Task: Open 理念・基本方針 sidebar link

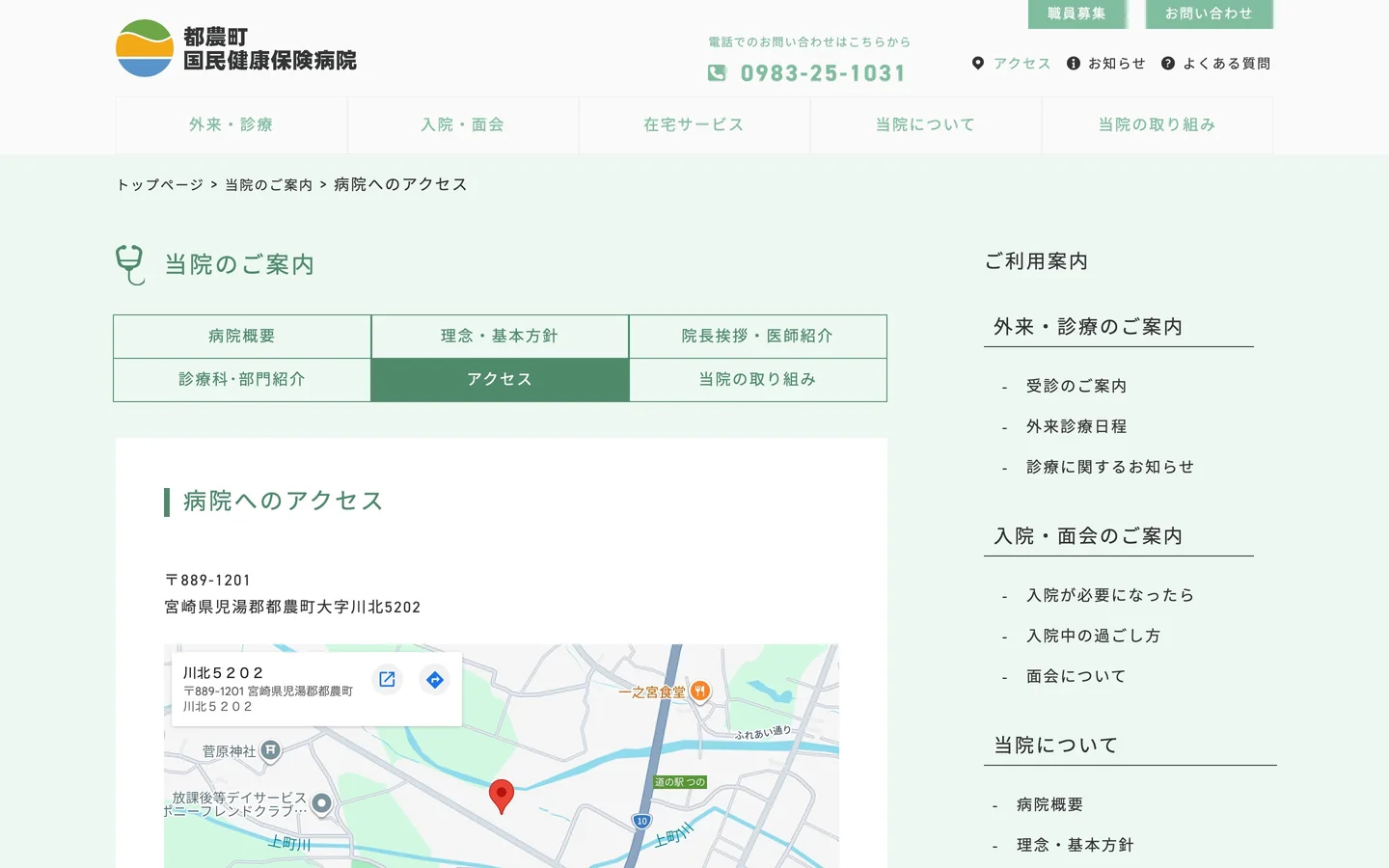Action: click(1076, 845)
